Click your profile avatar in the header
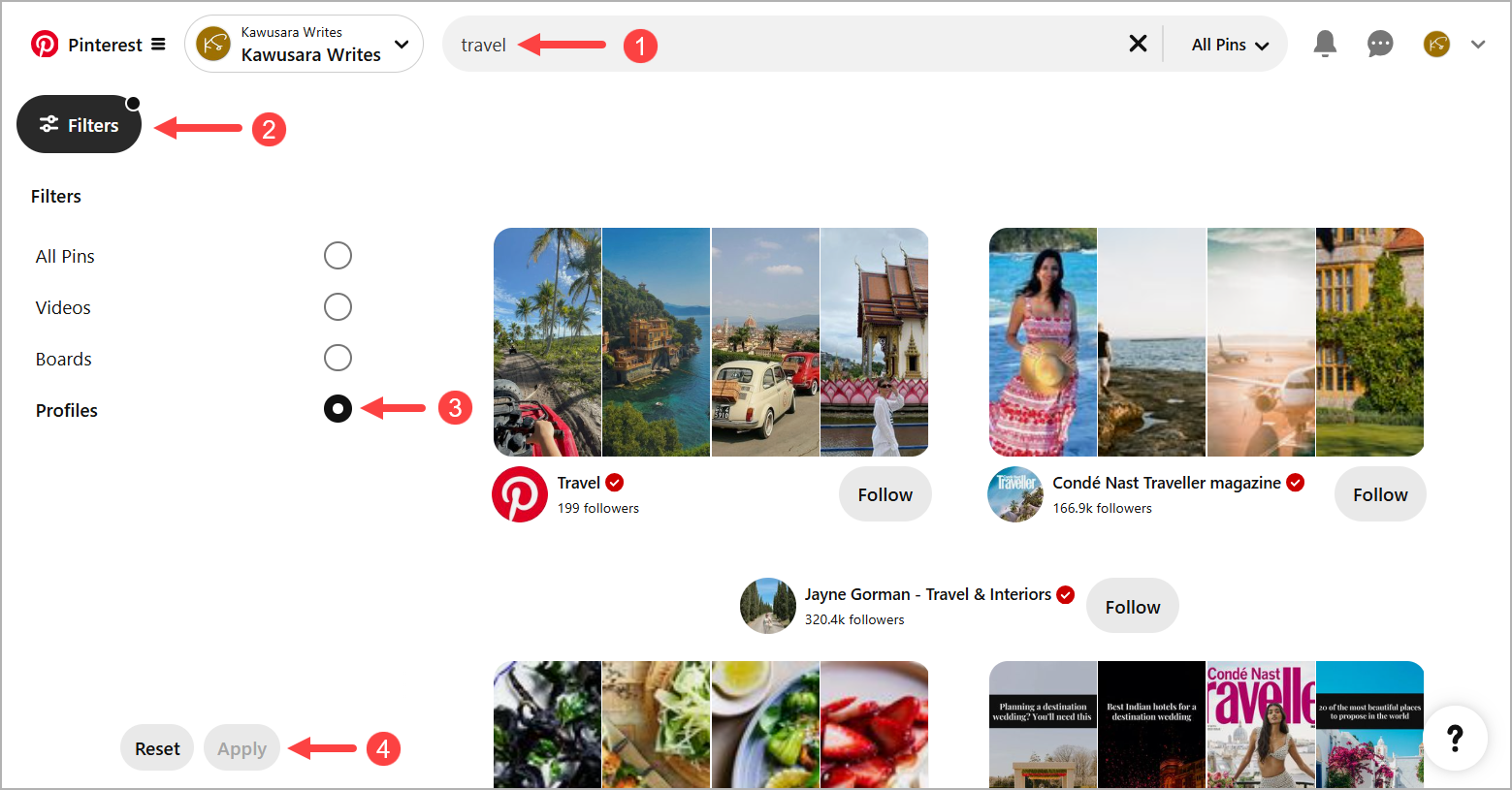 pyautogui.click(x=1436, y=44)
